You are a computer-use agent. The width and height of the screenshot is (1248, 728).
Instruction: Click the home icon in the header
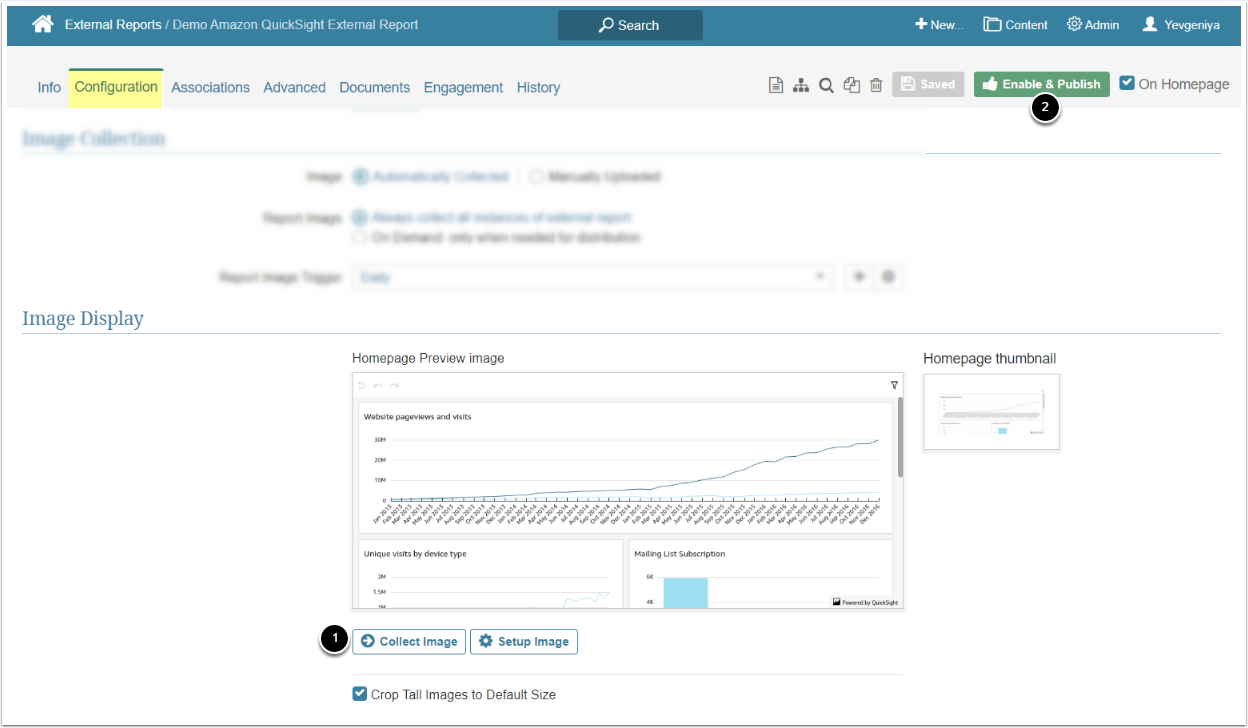[42, 25]
